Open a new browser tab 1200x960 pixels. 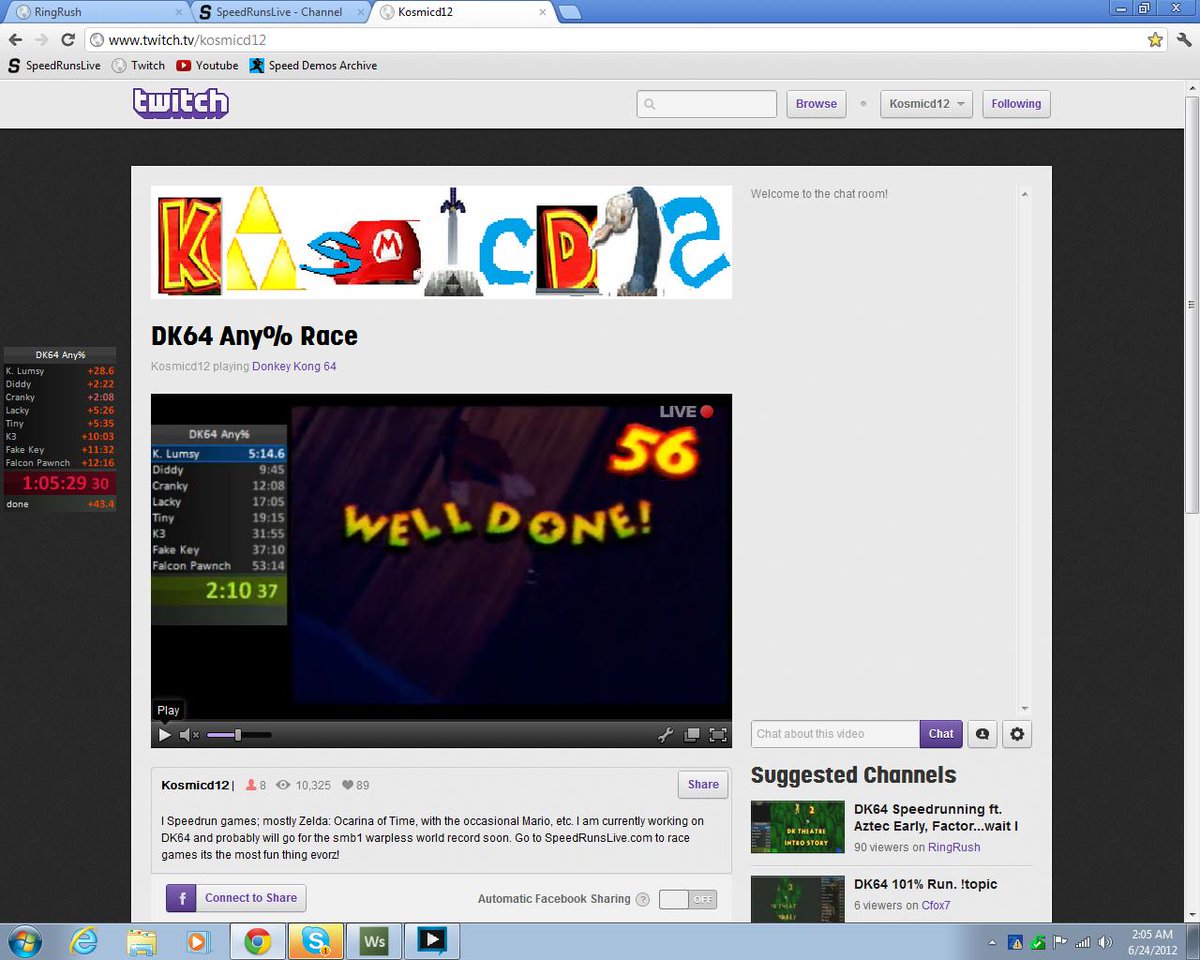pos(570,12)
